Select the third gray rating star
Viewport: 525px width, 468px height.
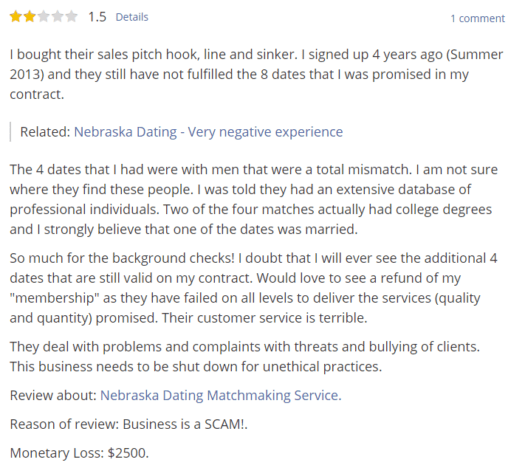pyautogui.click(x=44, y=16)
